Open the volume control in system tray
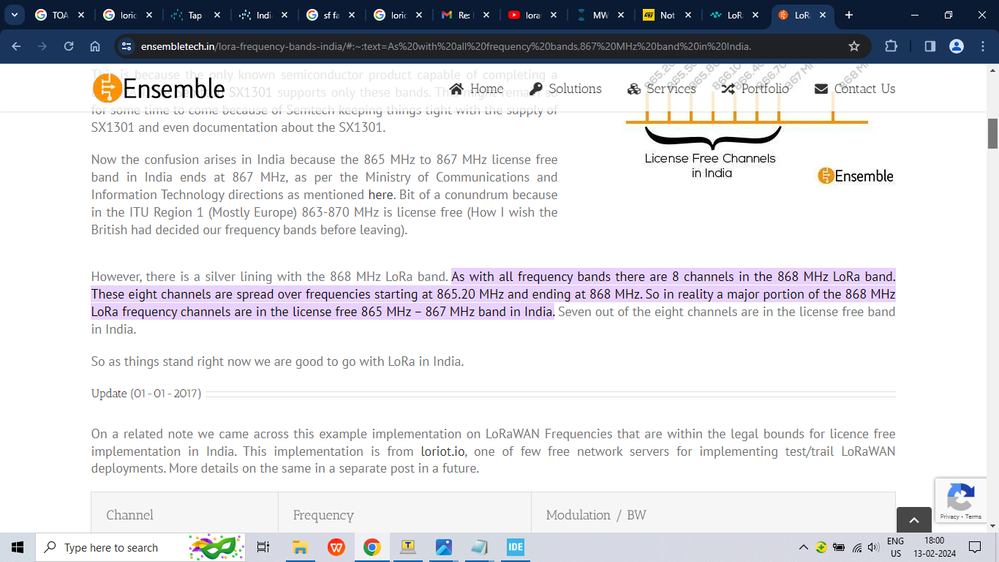 point(873,547)
